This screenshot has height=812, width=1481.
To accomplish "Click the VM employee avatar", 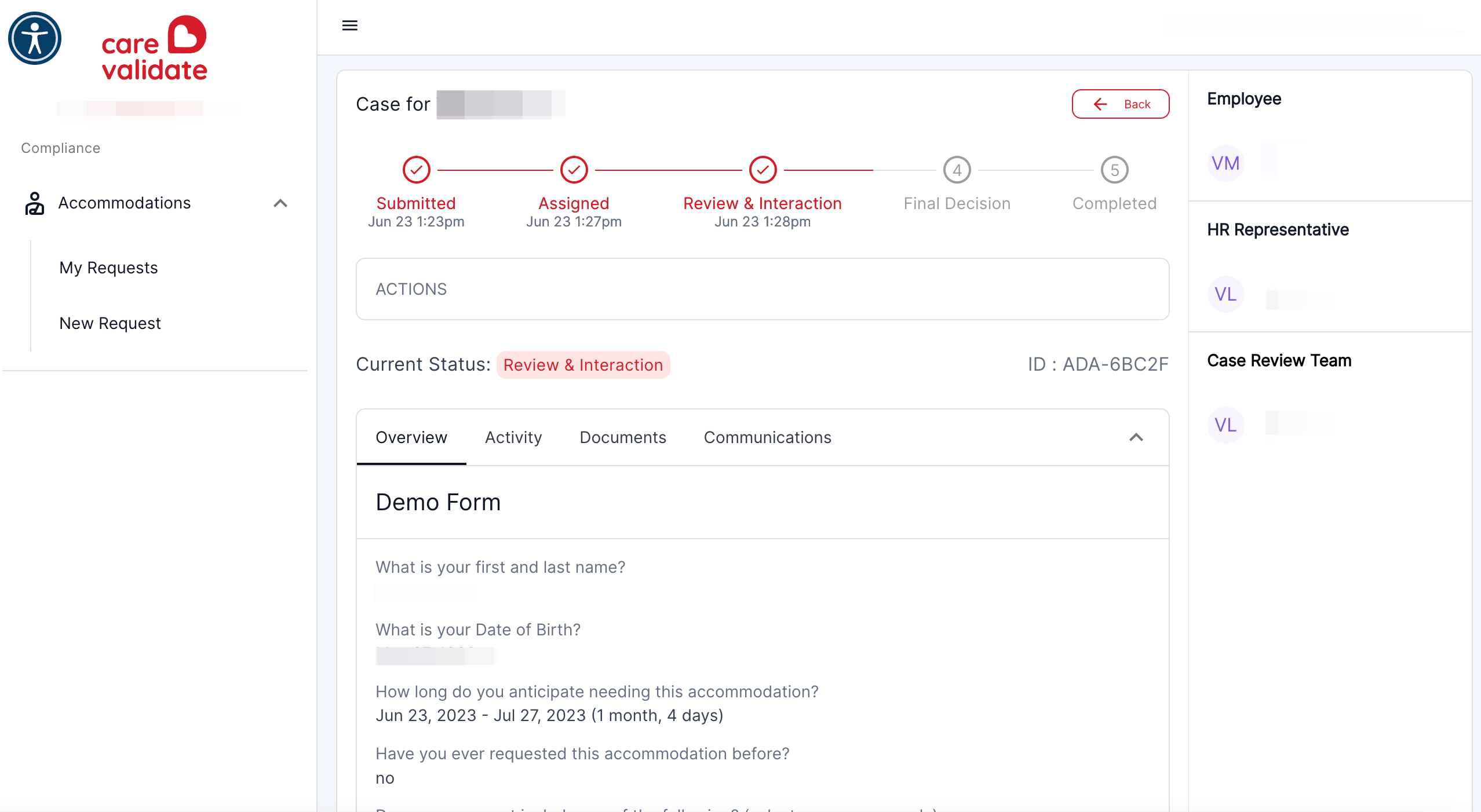I will coord(1225,163).
